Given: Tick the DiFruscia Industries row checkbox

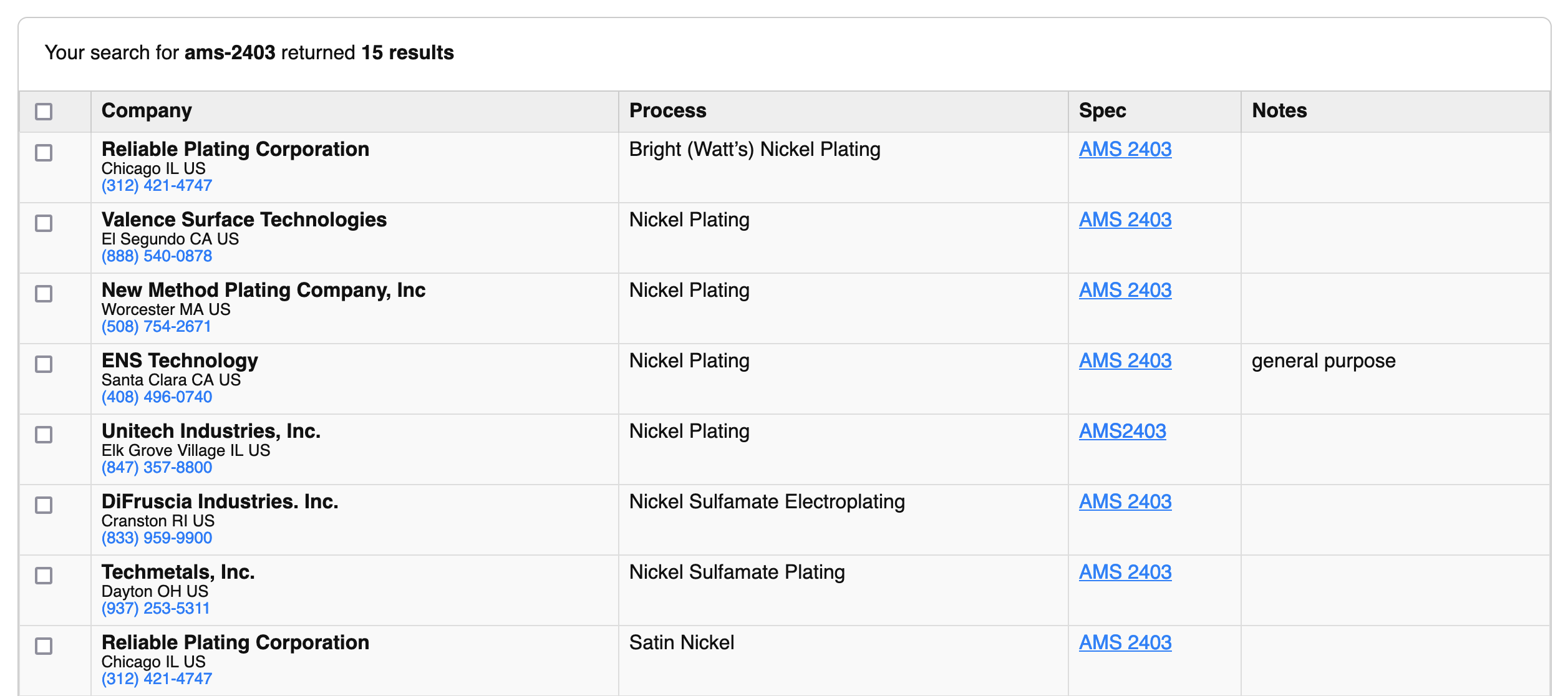Looking at the screenshot, I should click(x=44, y=505).
